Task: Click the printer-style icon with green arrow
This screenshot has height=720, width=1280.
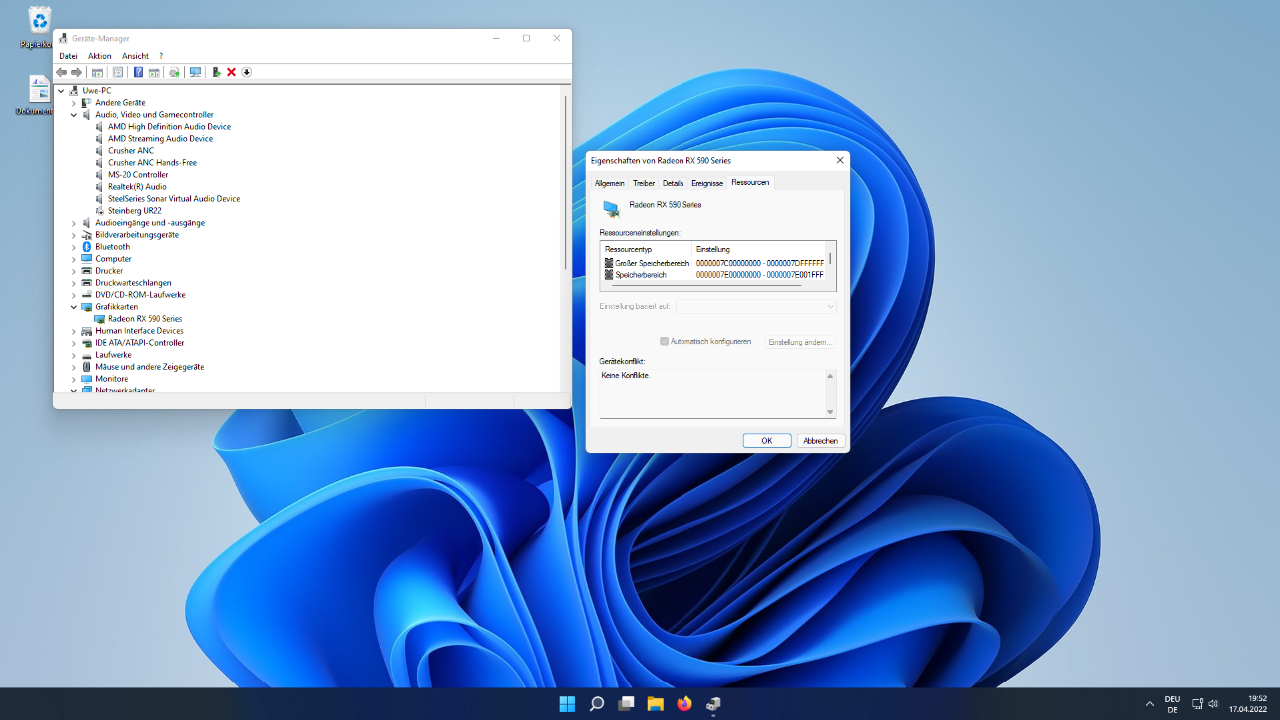Action: point(174,72)
